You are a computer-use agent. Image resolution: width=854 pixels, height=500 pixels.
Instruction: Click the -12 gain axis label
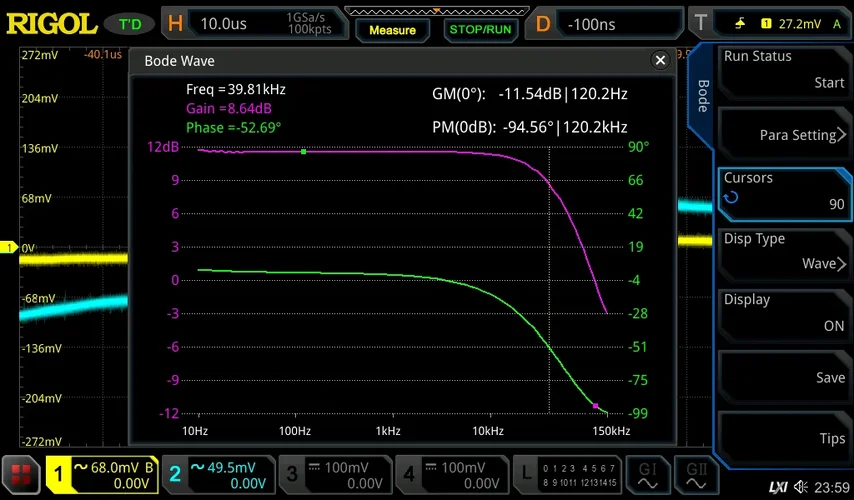tap(169, 413)
